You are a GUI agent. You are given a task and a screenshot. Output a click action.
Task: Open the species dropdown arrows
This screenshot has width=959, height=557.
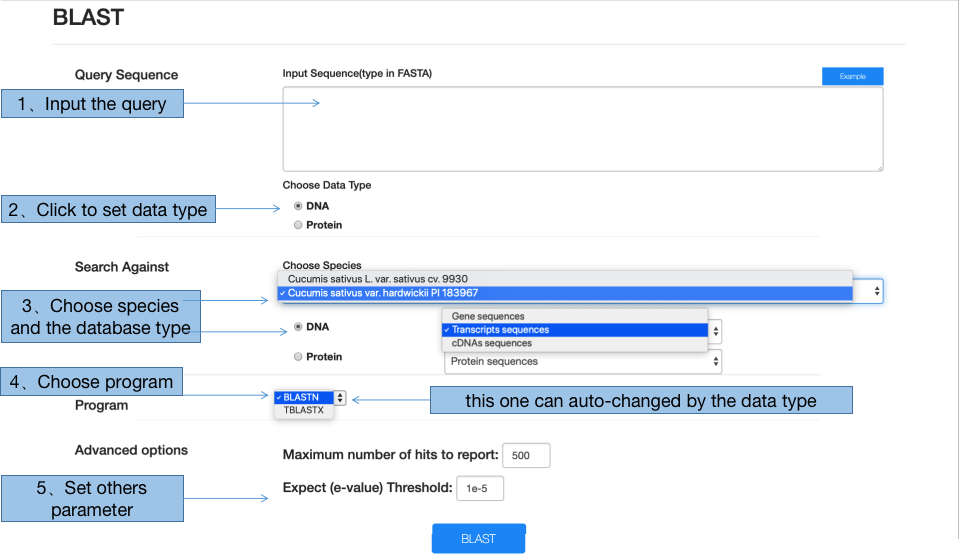876,291
